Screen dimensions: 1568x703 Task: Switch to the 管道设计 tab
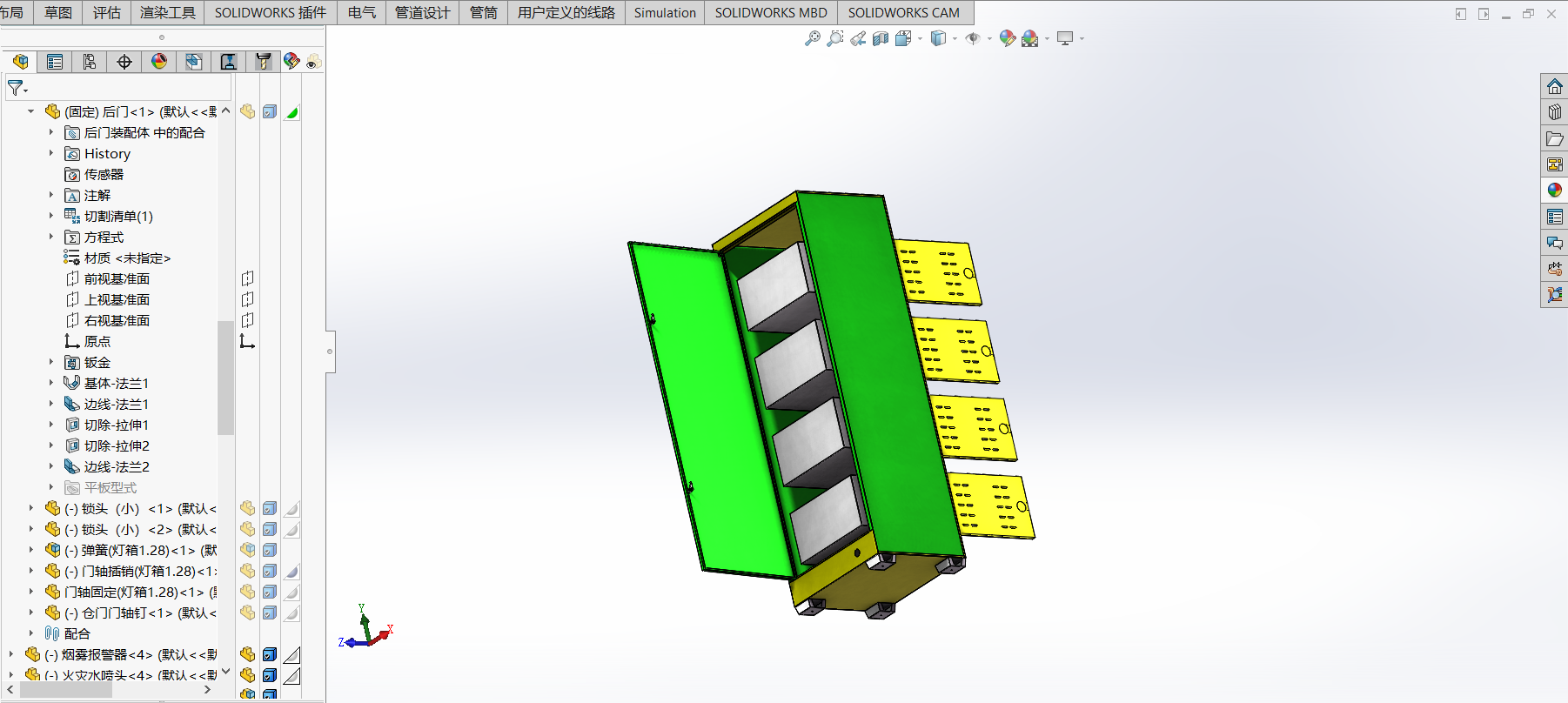tap(422, 12)
